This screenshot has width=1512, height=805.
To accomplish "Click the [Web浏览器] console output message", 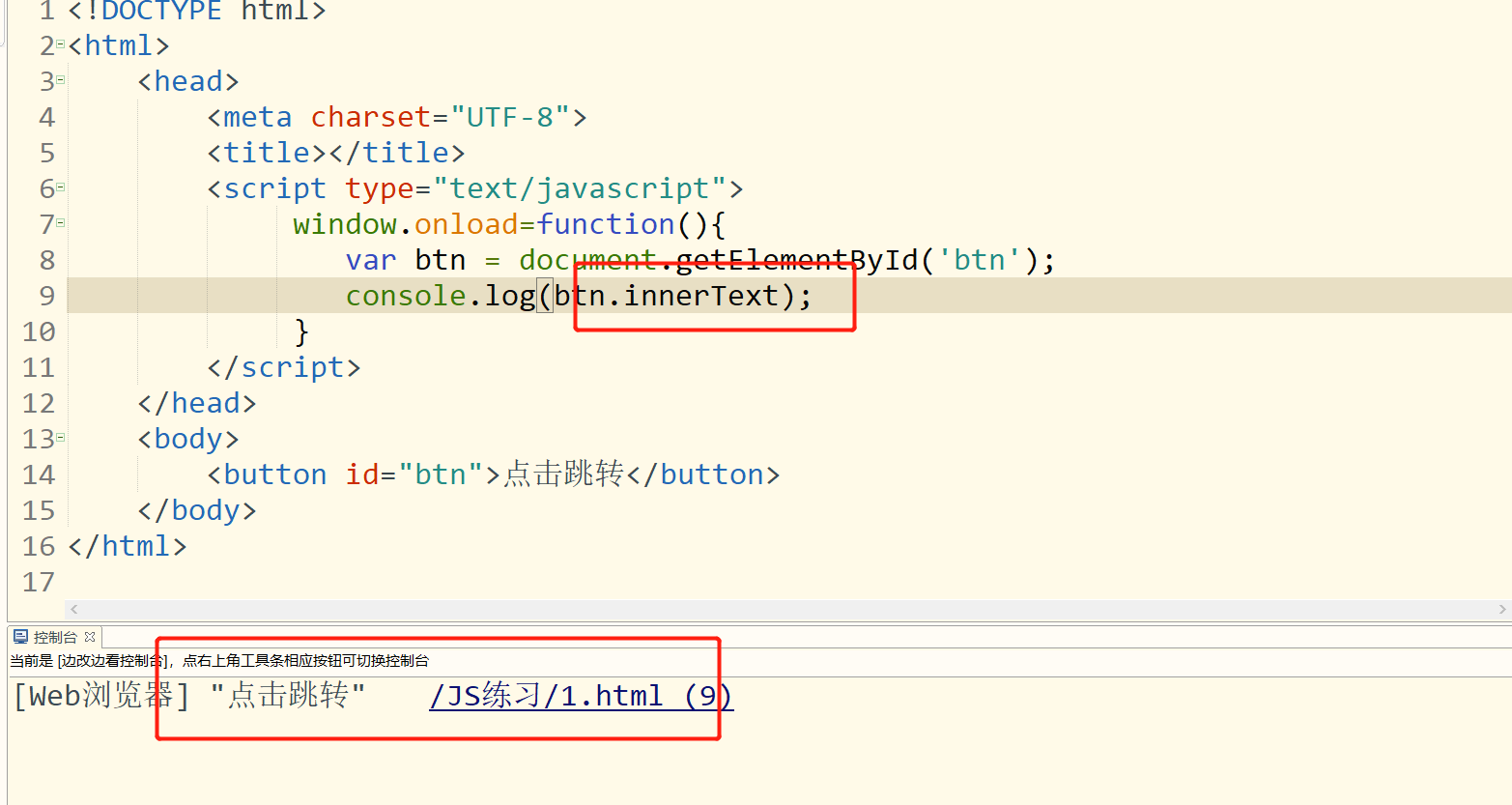I will coord(97,695).
